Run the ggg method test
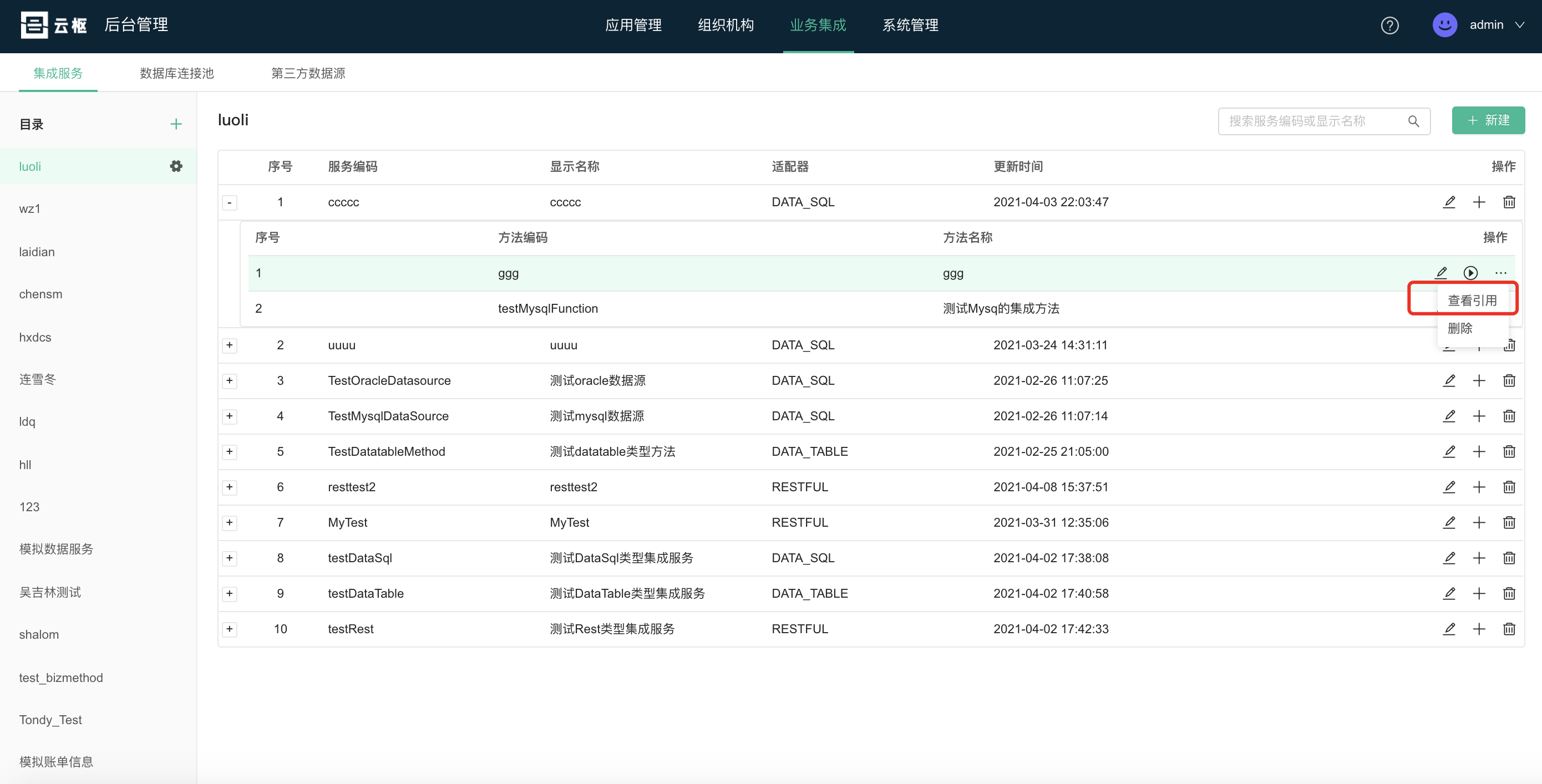This screenshot has width=1542, height=784. pos(1470,273)
